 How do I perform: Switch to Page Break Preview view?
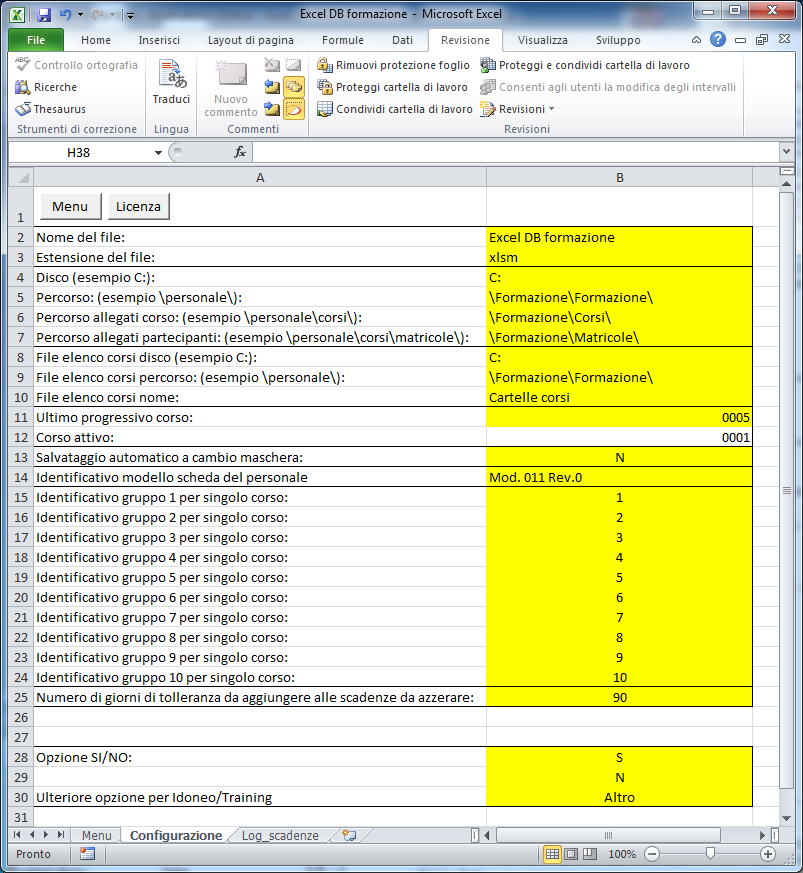click(588, 855)
